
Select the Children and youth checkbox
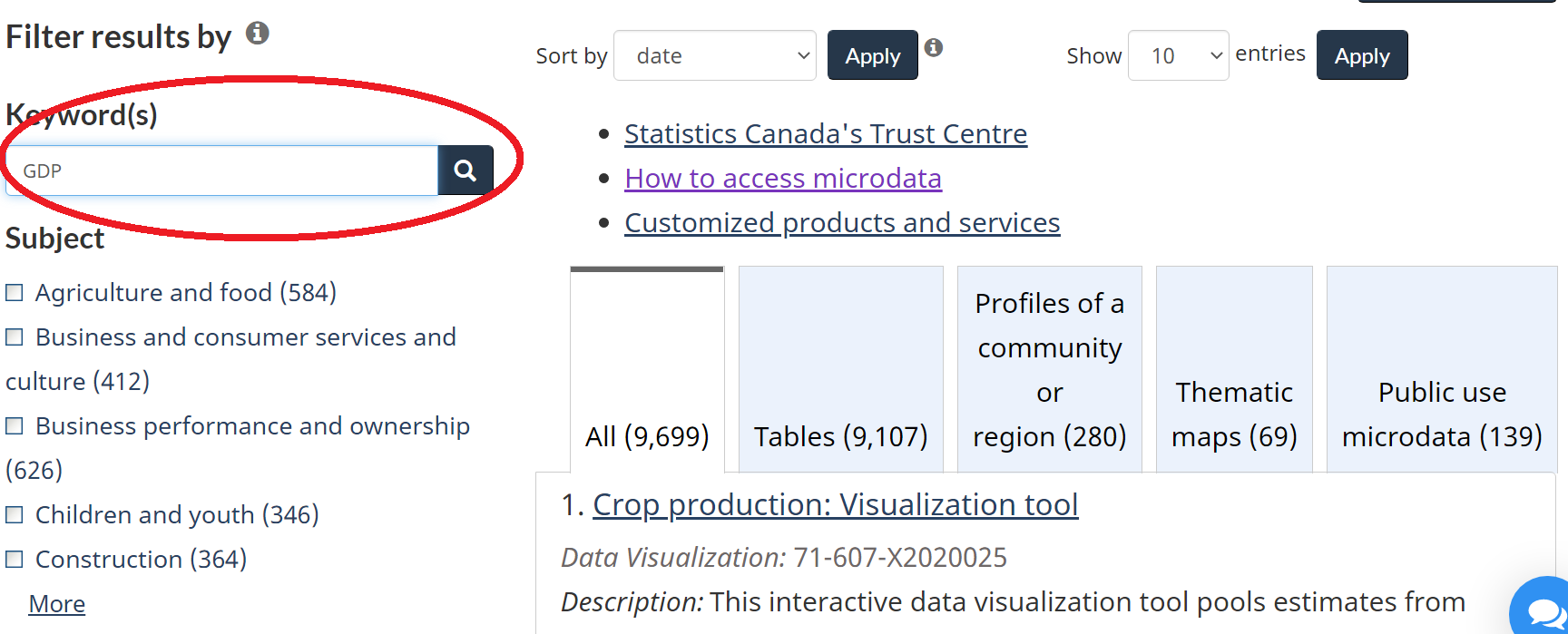coord(15,515)
